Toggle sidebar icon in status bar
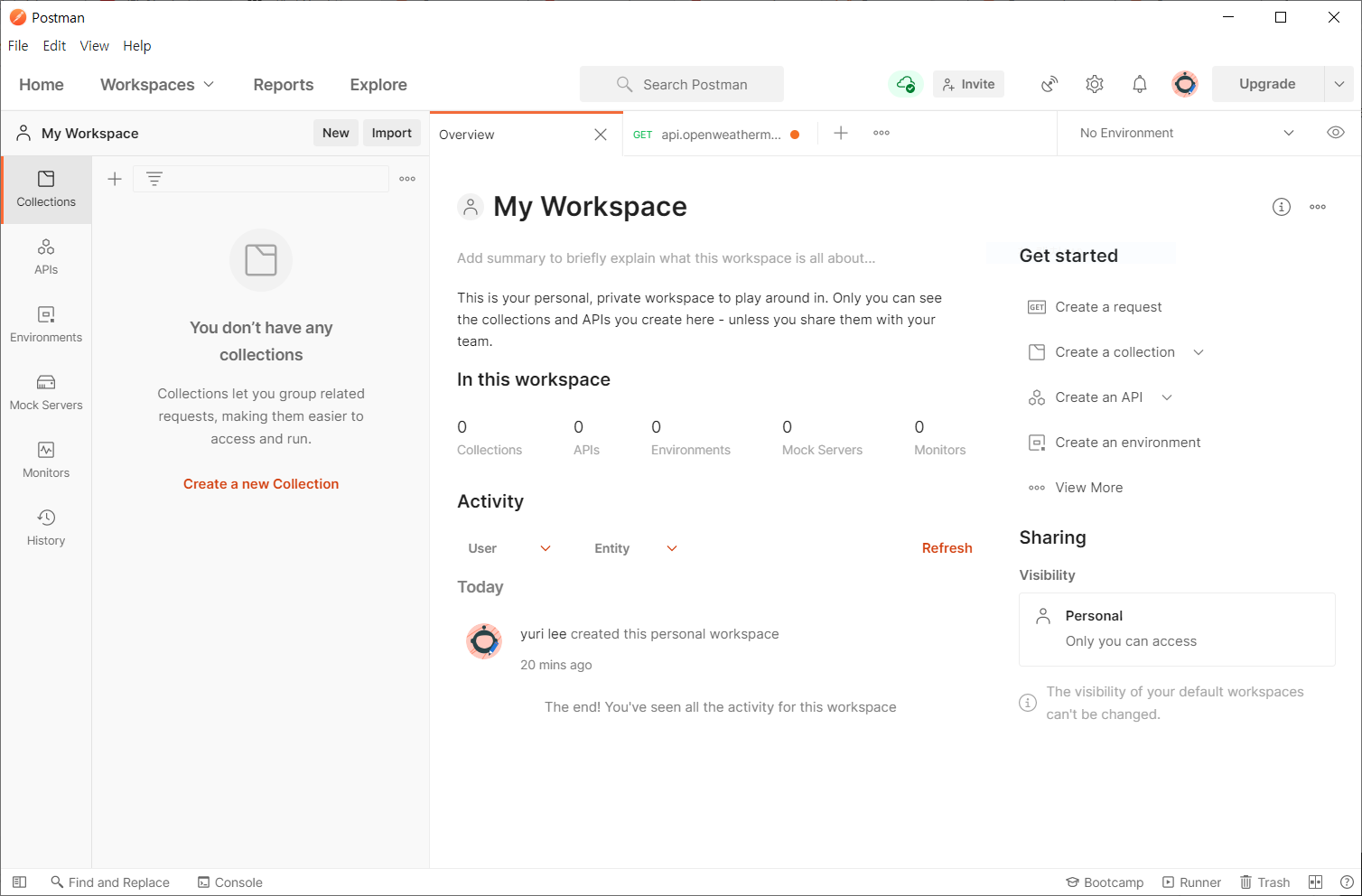This screenshot has width=1362, height=896. 19,882
